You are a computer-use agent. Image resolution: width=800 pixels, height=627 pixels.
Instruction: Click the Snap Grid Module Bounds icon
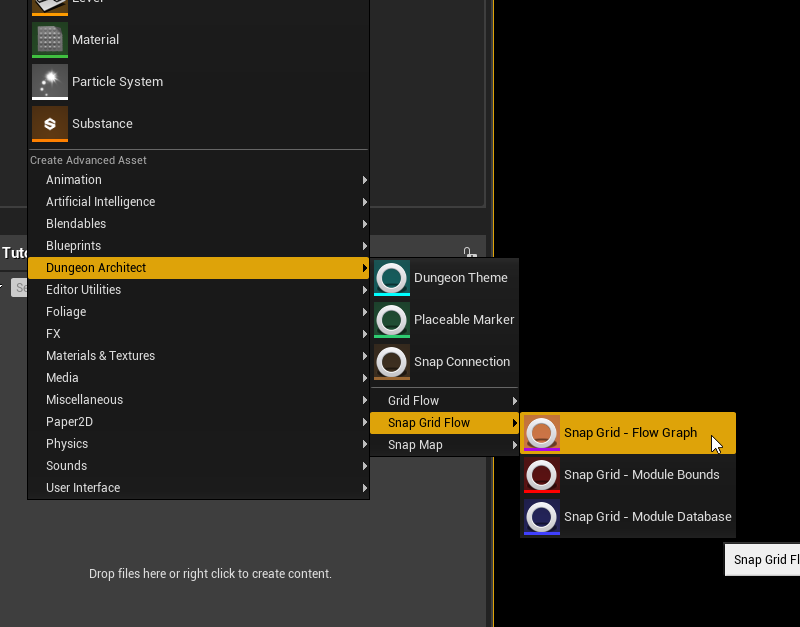tap(542, 475)
